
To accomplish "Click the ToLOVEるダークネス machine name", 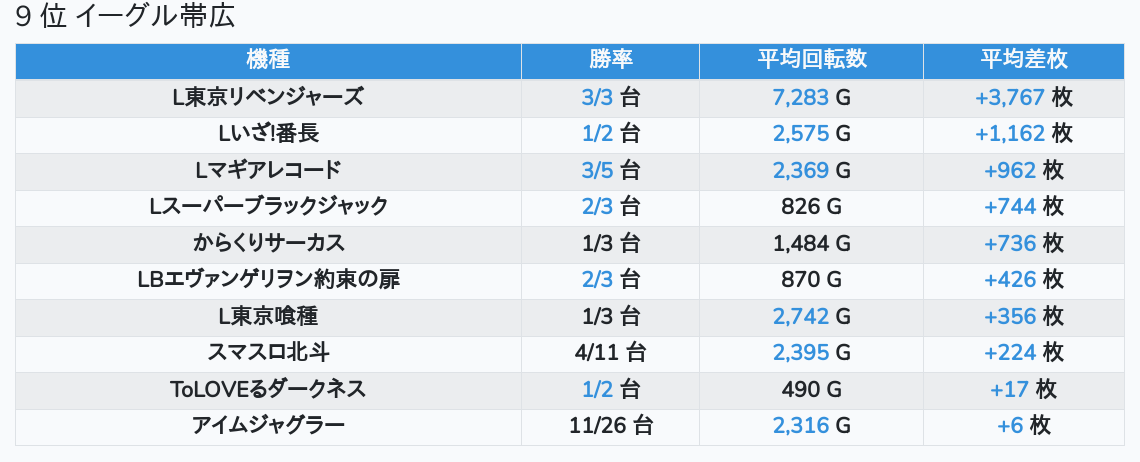I will pos(268,389).
